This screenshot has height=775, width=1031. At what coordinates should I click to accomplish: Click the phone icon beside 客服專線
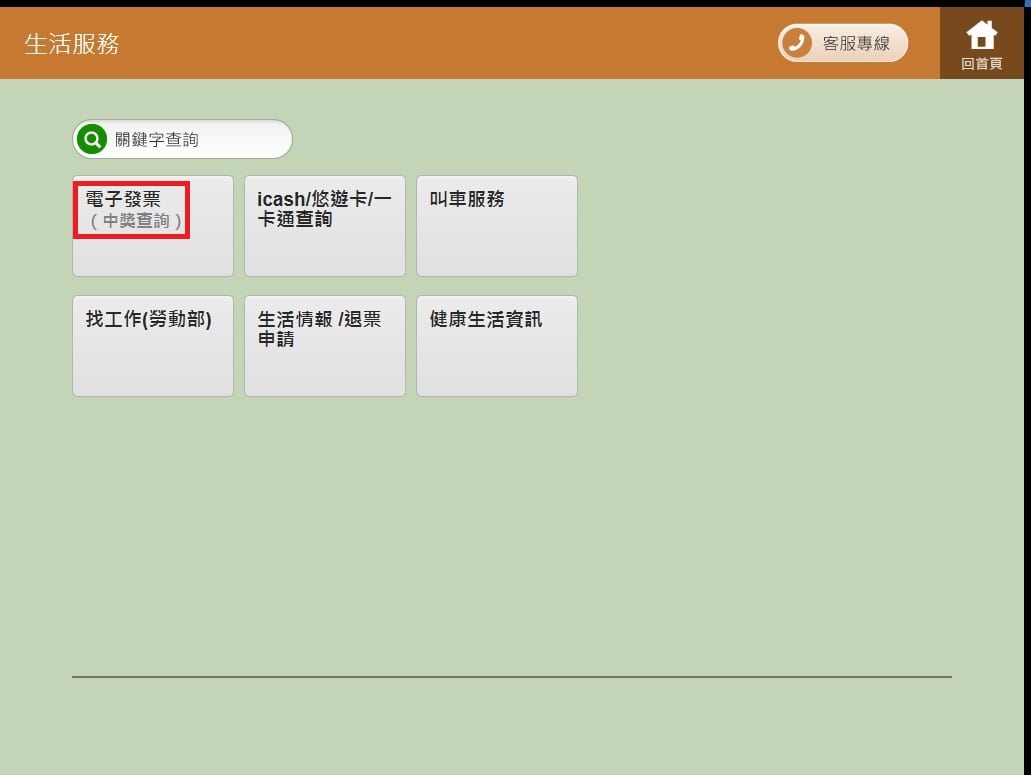click(796, 43)
